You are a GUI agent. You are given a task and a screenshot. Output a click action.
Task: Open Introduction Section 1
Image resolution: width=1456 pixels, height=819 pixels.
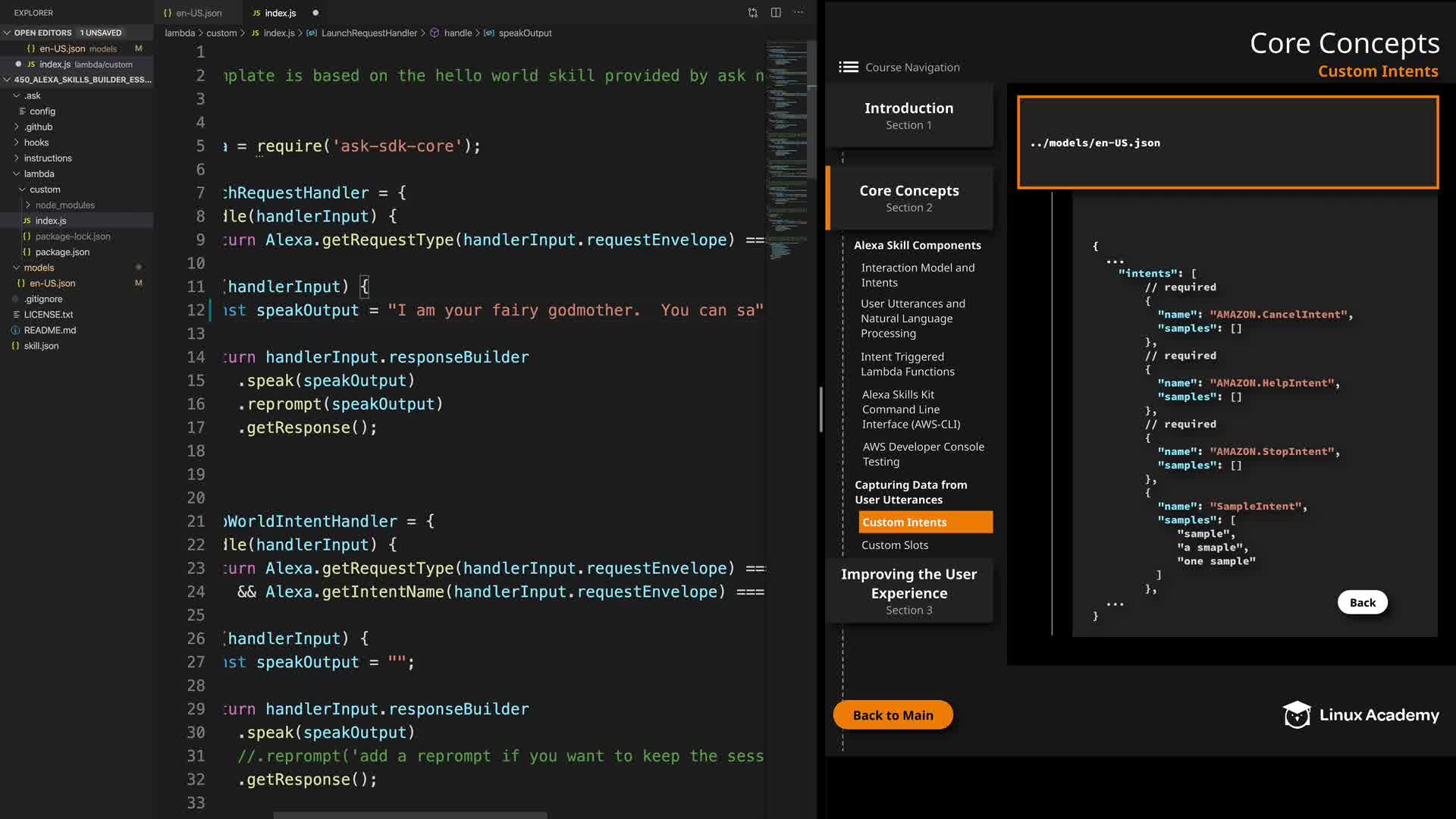pos(908,115)
